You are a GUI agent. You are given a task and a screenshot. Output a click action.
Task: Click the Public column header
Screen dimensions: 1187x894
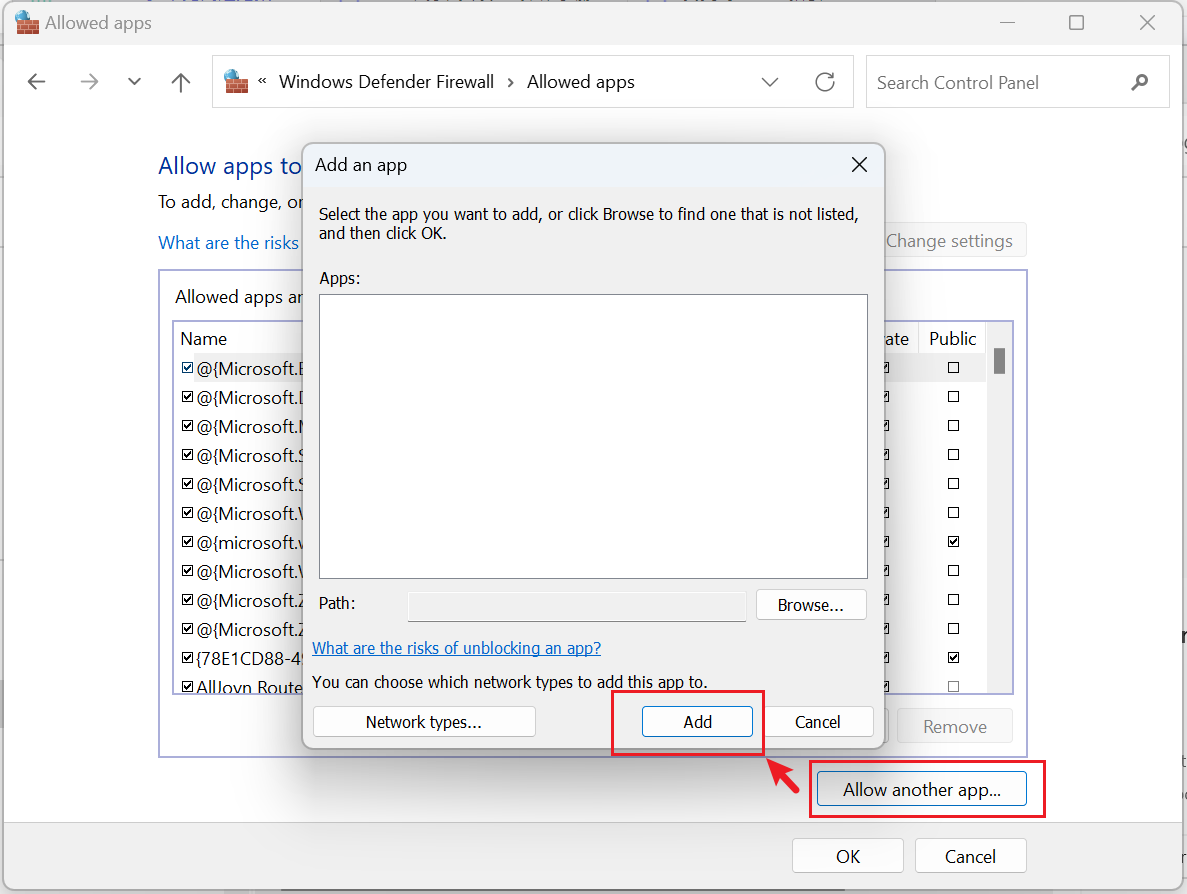[952, 338]
